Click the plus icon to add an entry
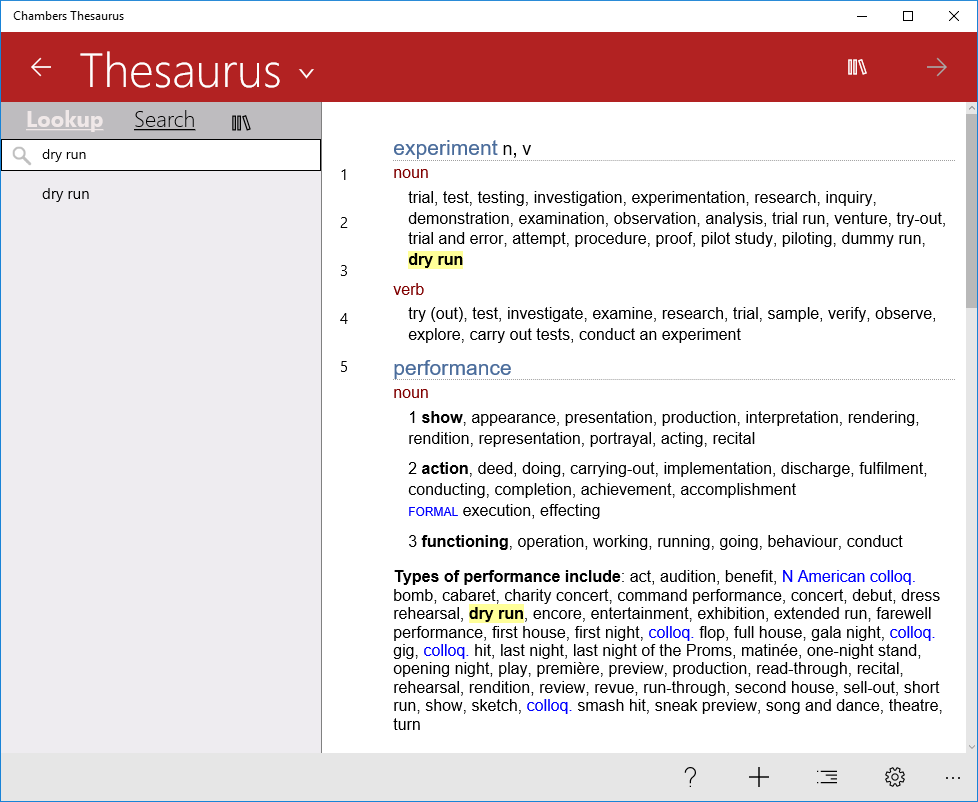Image resolution: width=978 pixels, height=802 pixels. [x=758, y=777]
